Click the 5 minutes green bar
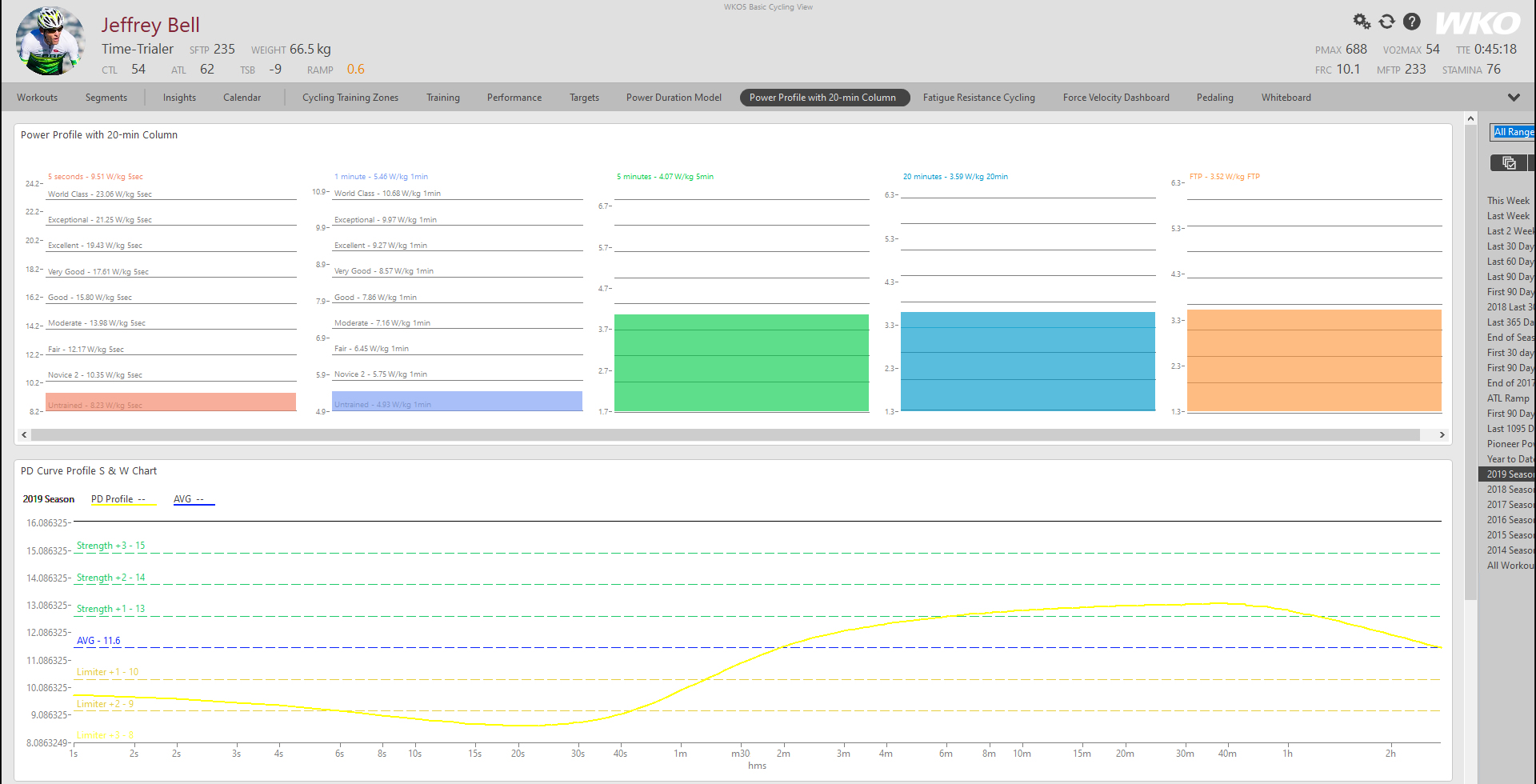The image size is (1536, 784). click(742, 363)
